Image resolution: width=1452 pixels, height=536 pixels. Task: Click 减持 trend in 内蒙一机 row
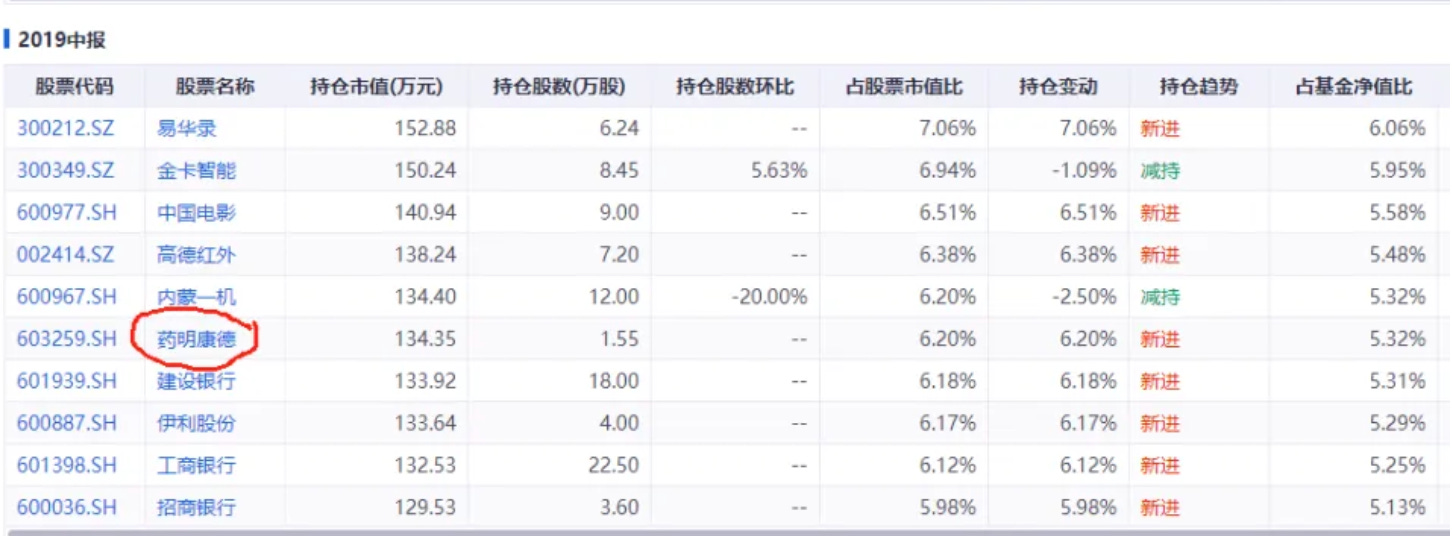pyautogui.click(x=1160, y=297)
